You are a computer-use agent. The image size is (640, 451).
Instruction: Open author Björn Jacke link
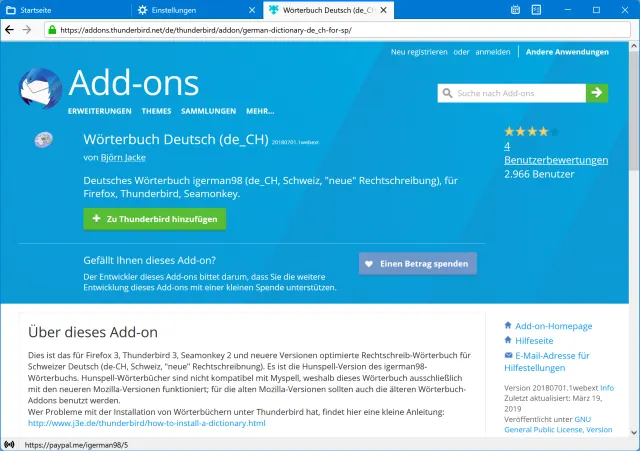pos(123,158)
